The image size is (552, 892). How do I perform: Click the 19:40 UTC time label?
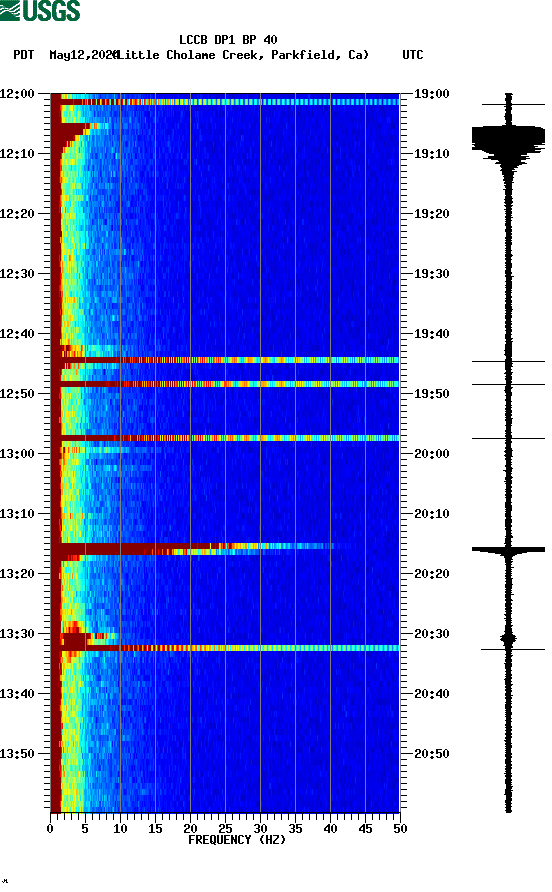(x=431, y=333)
